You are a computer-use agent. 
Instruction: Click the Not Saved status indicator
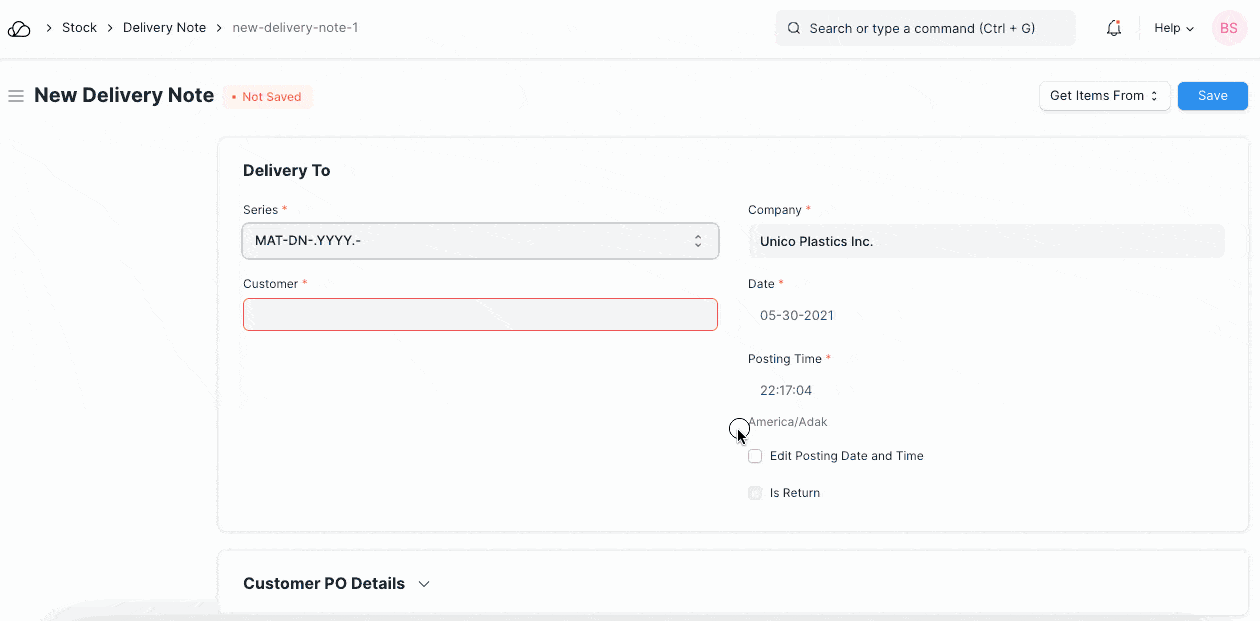(x=267, y=97)
